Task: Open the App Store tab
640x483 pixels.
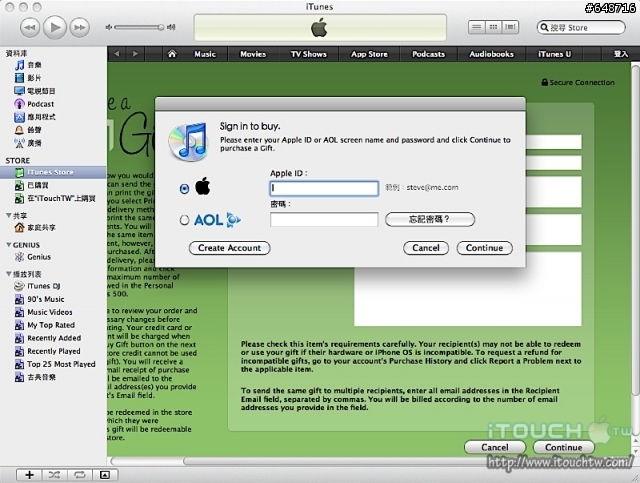Action: pos(369,54)
